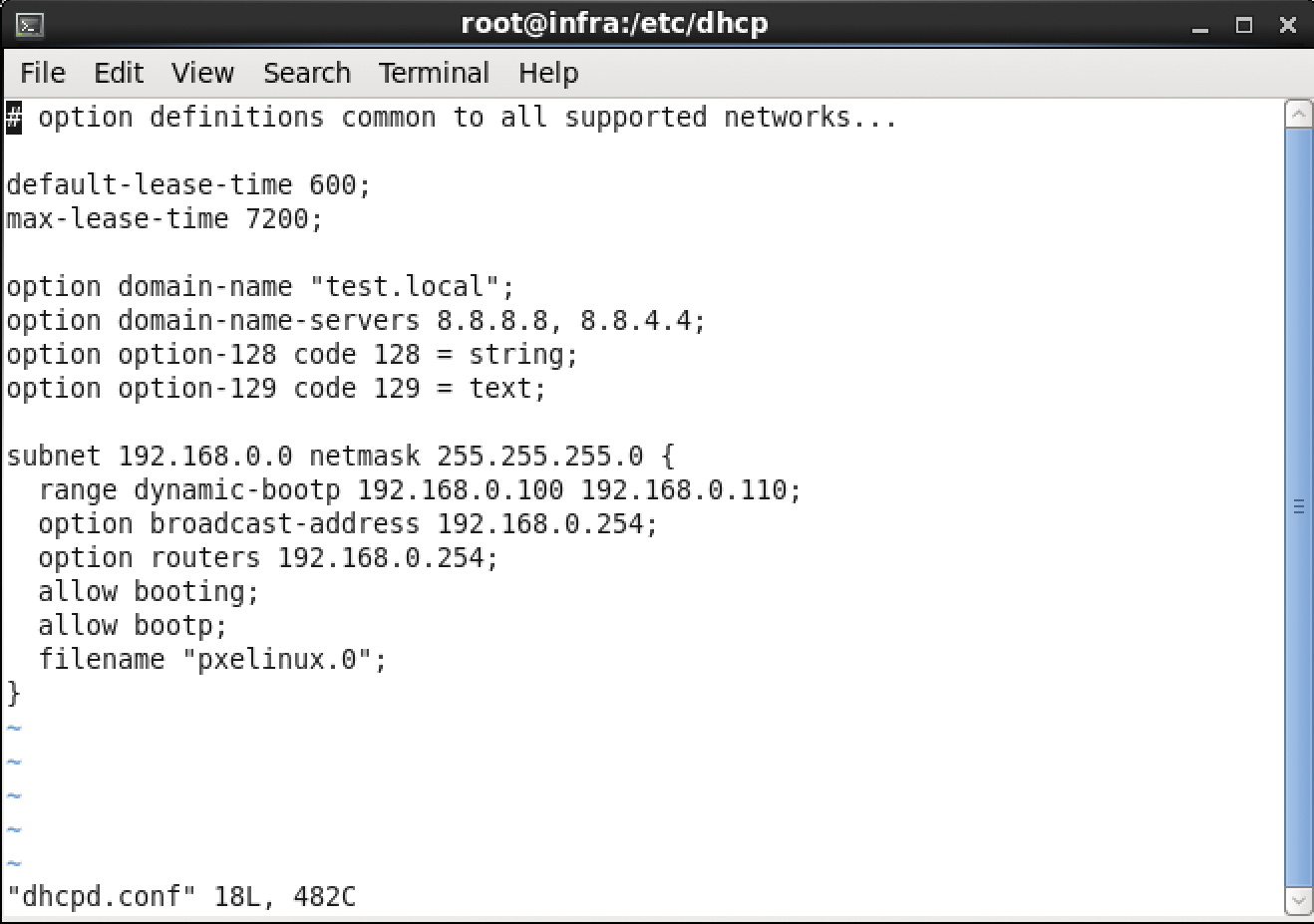The image size is (1314, 924).
Task: Open the View menu
Action: click(202, 73)
